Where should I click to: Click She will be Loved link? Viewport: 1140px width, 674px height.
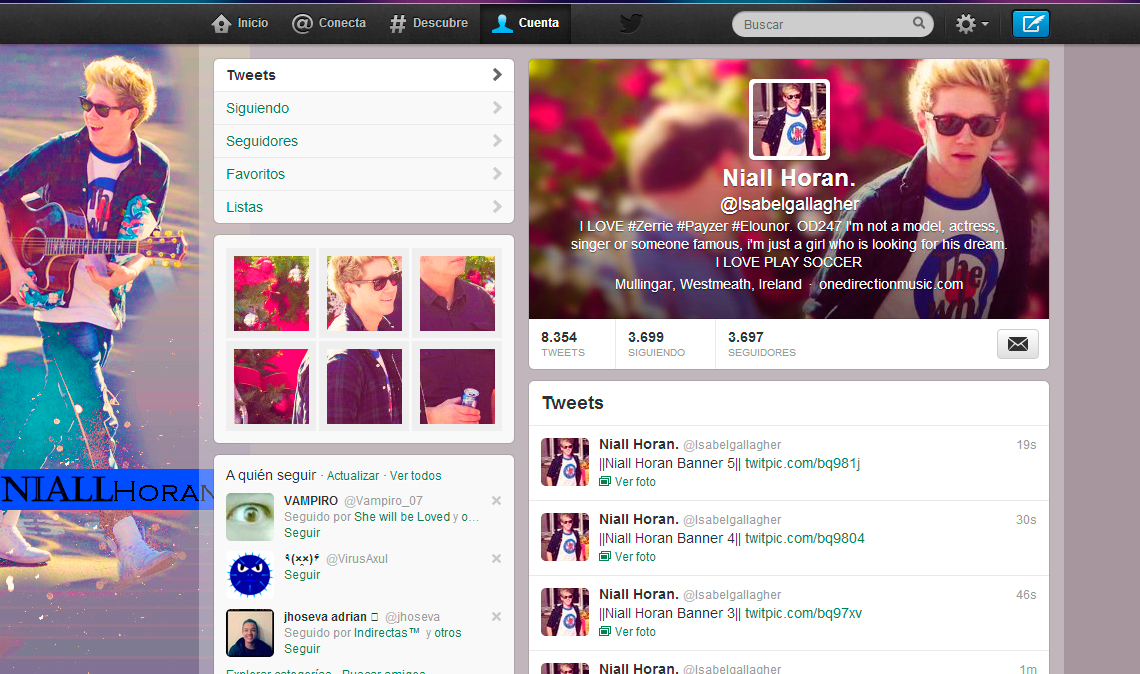coord(402,517)
